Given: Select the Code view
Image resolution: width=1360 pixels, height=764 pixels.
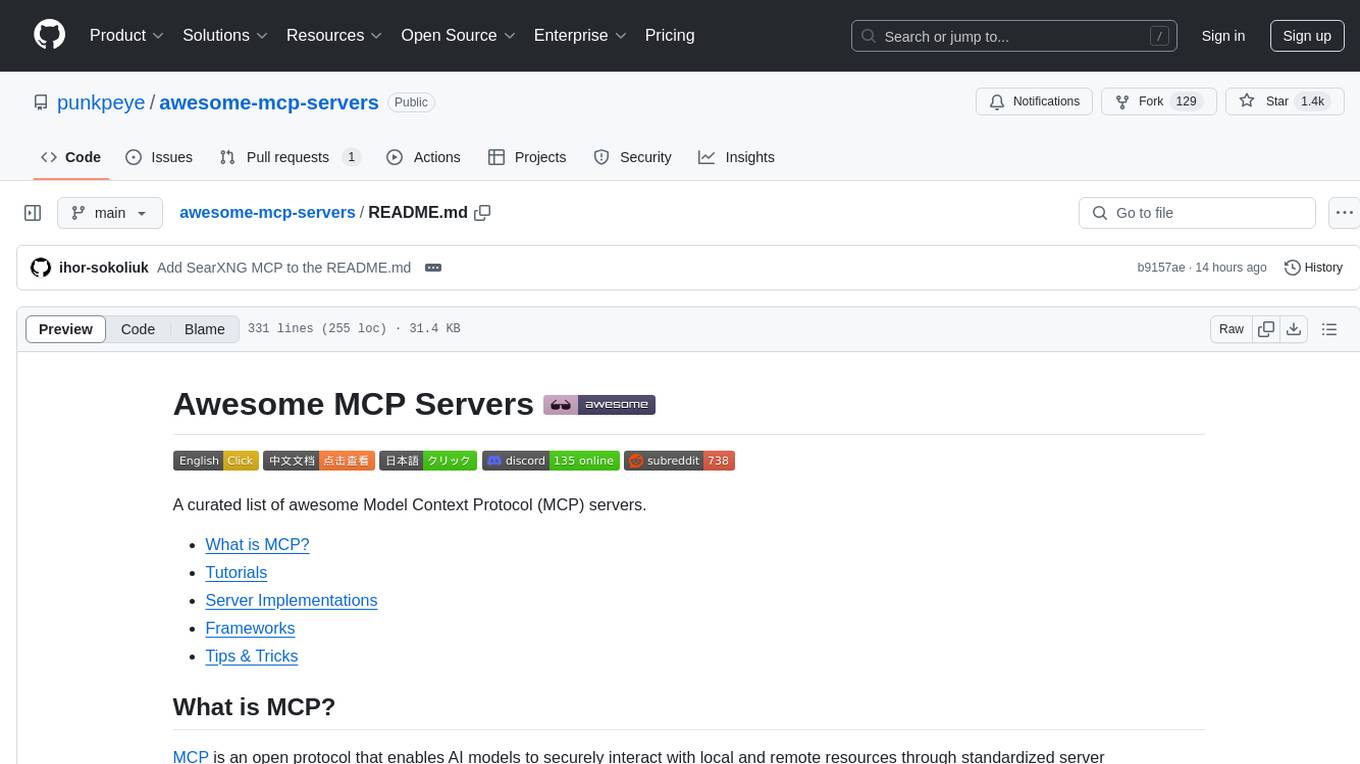Looking at the screenshot, I should coord(138,329).
